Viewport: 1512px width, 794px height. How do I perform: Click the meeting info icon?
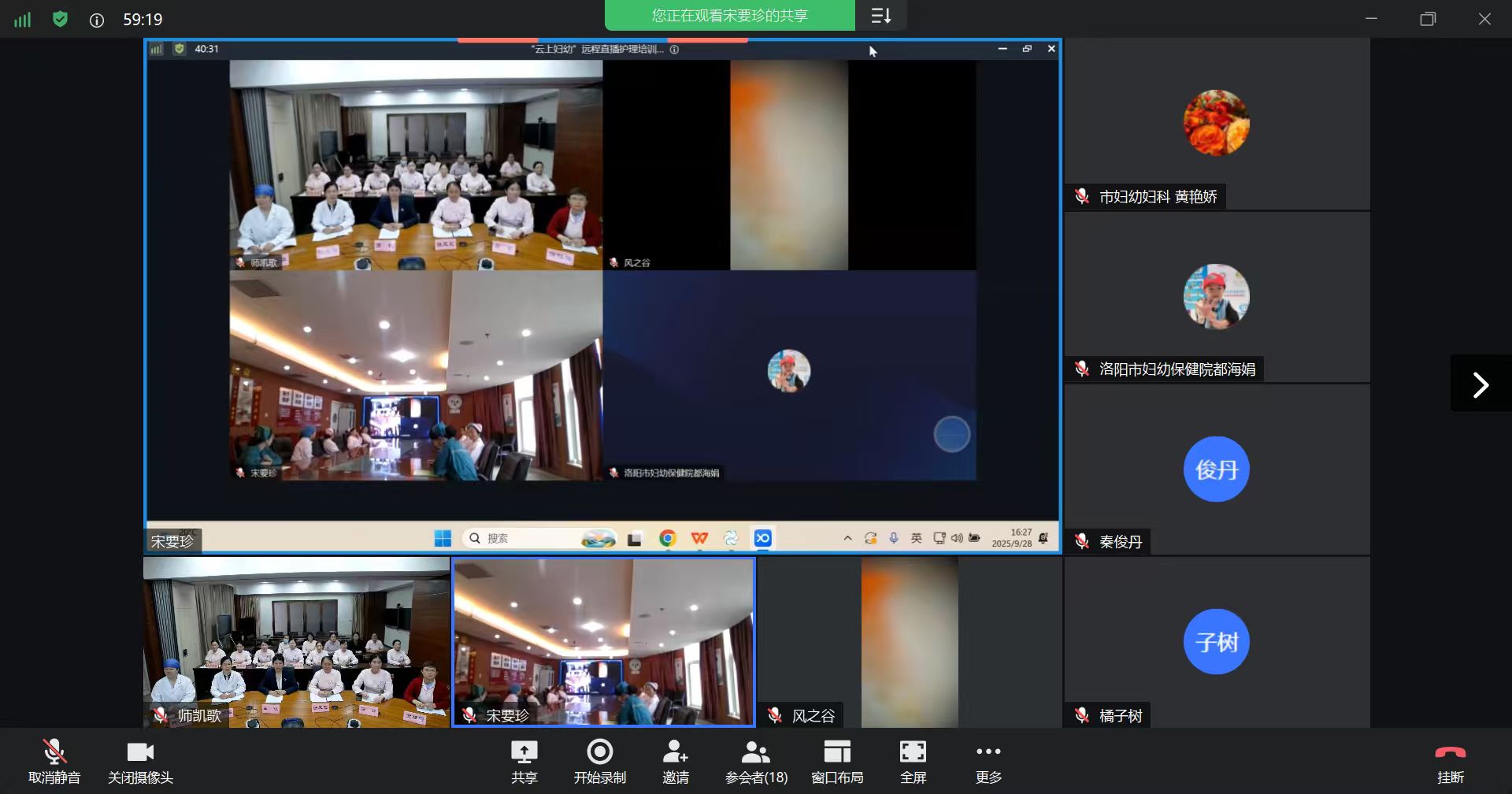point(97,20)
